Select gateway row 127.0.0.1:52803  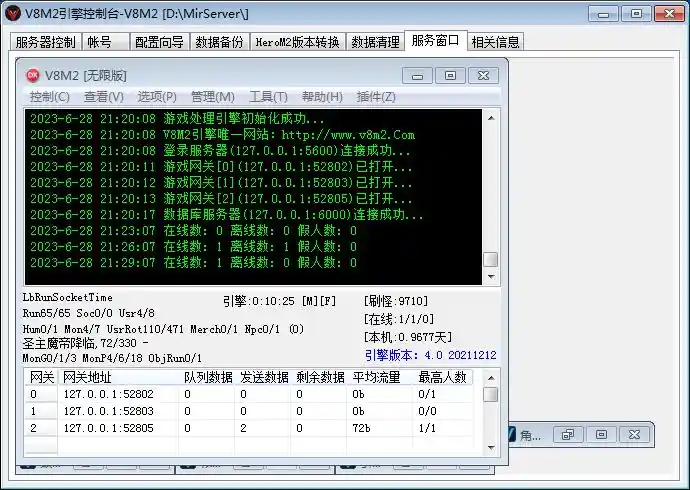click(249, 411)
